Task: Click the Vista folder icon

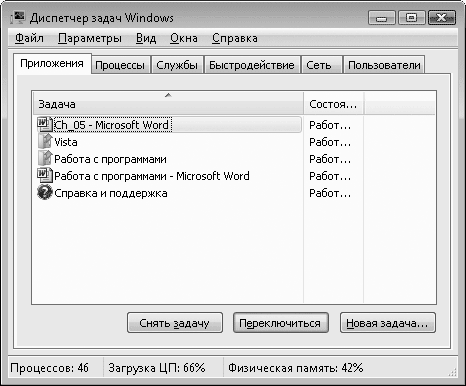Action: tap(45, 142)
